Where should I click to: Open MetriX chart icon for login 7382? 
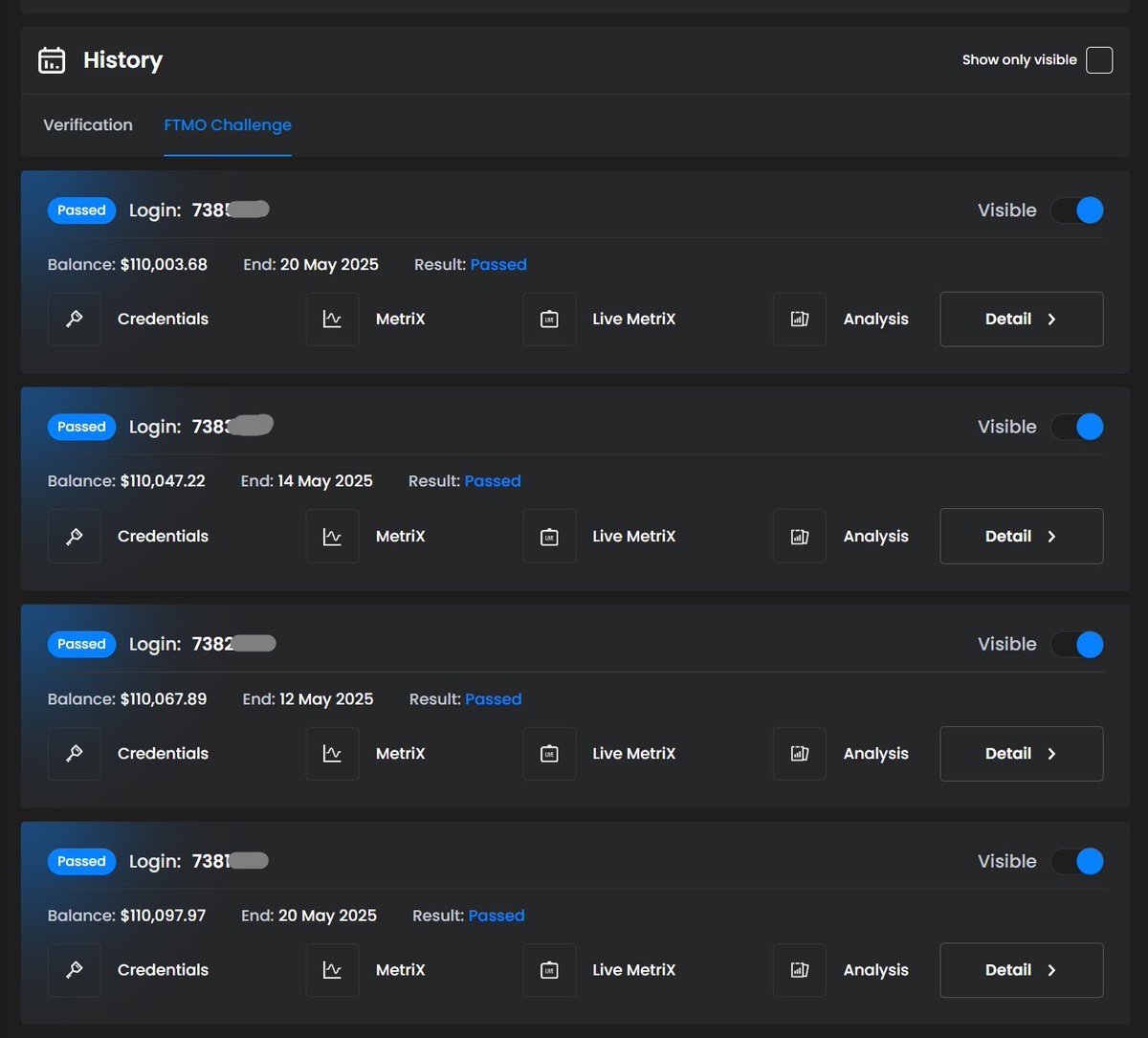pyautogui.click(x=332, y=754)
